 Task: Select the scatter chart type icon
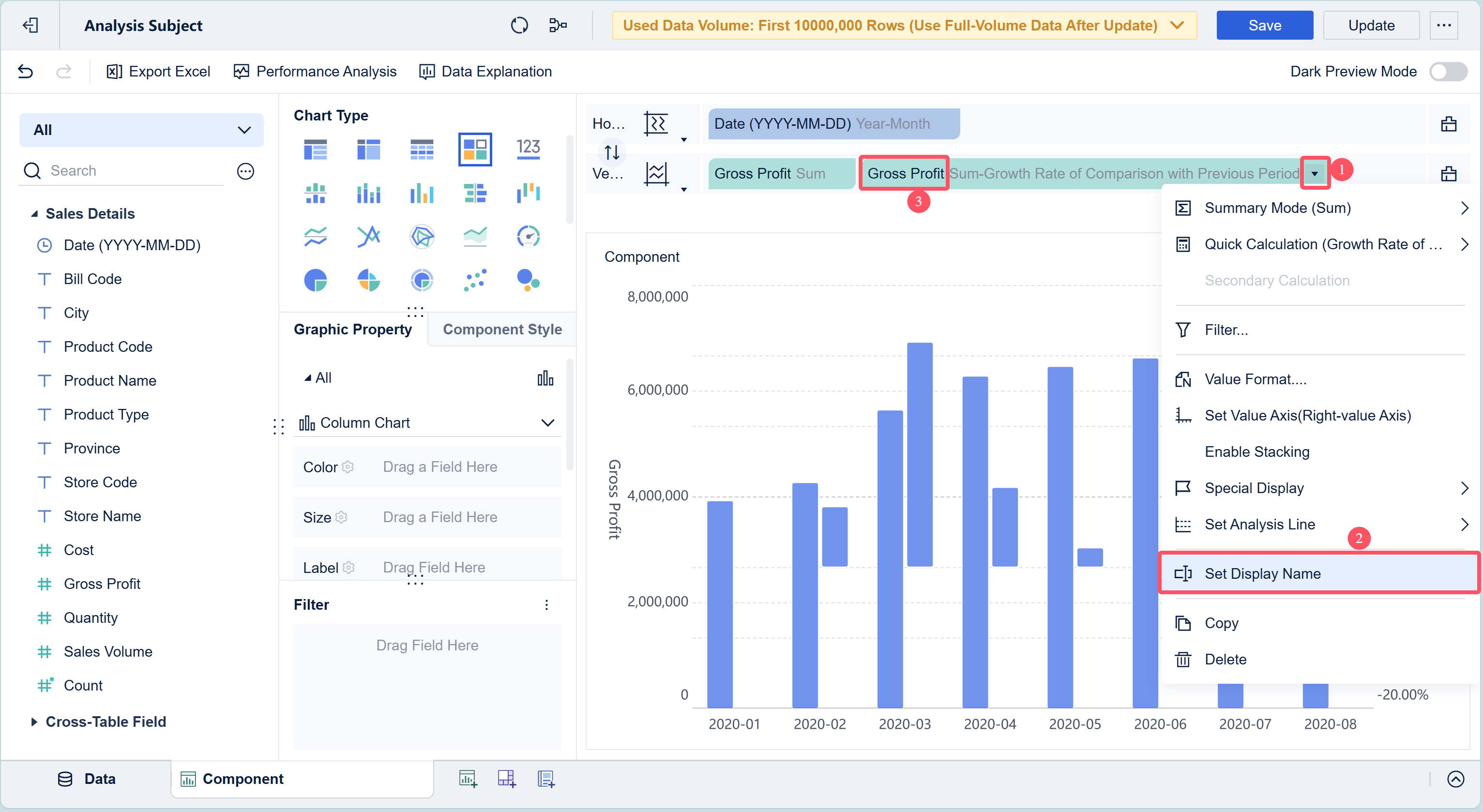coord(475,280)
